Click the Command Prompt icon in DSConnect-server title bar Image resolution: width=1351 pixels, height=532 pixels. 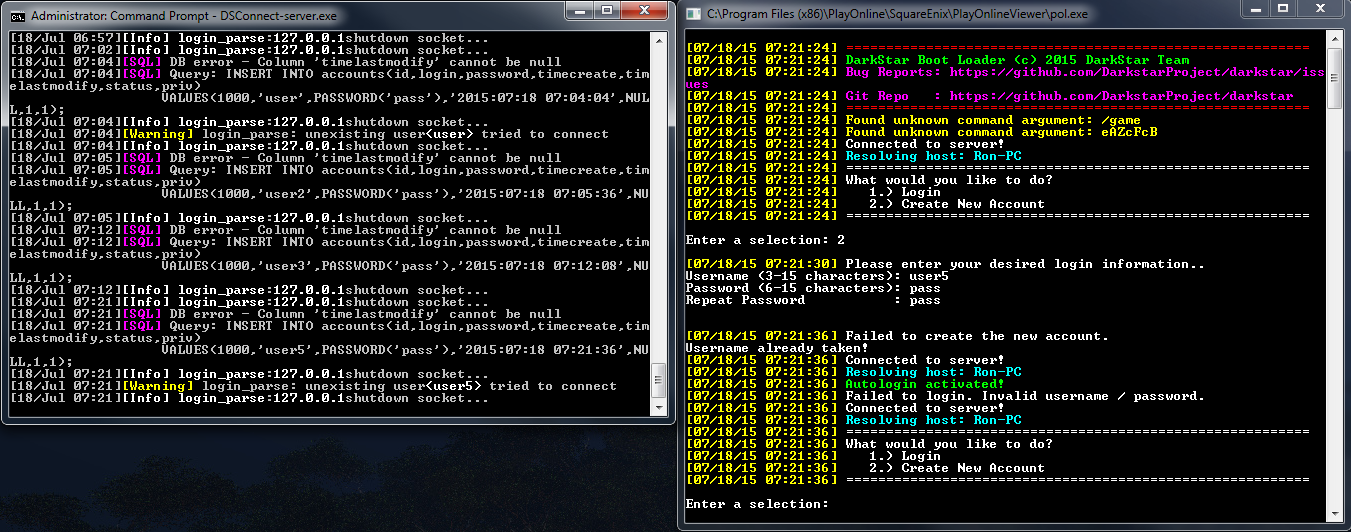coord(17,16)
